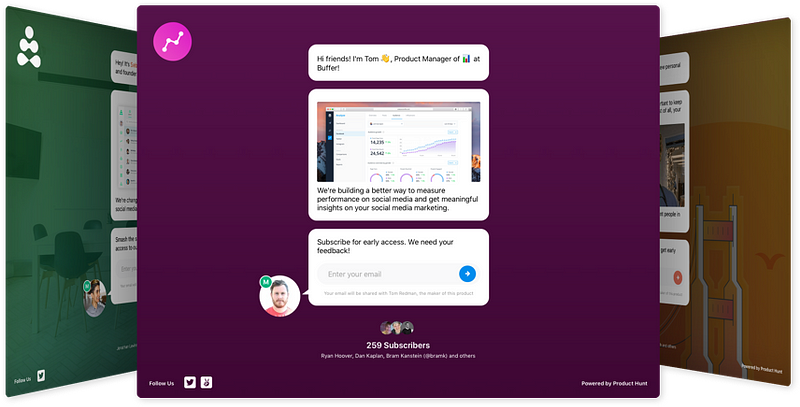Click 'Powered by Product Hunt' on orange page
This screenshot has height=407, width=800.
coord(762,368)
